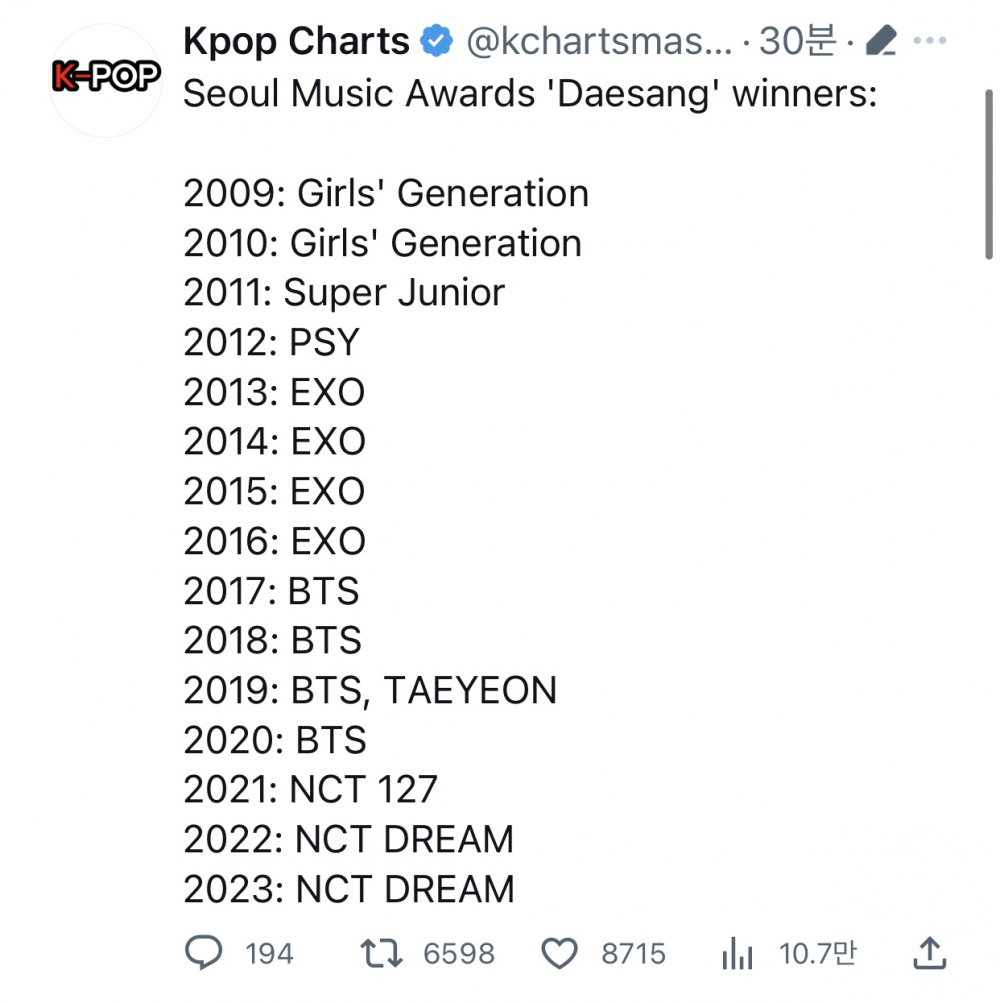The width and height of the screenshot is (1000, 1003).
Task: Click the reply speech bubble icon
Action: click(203, 952)
